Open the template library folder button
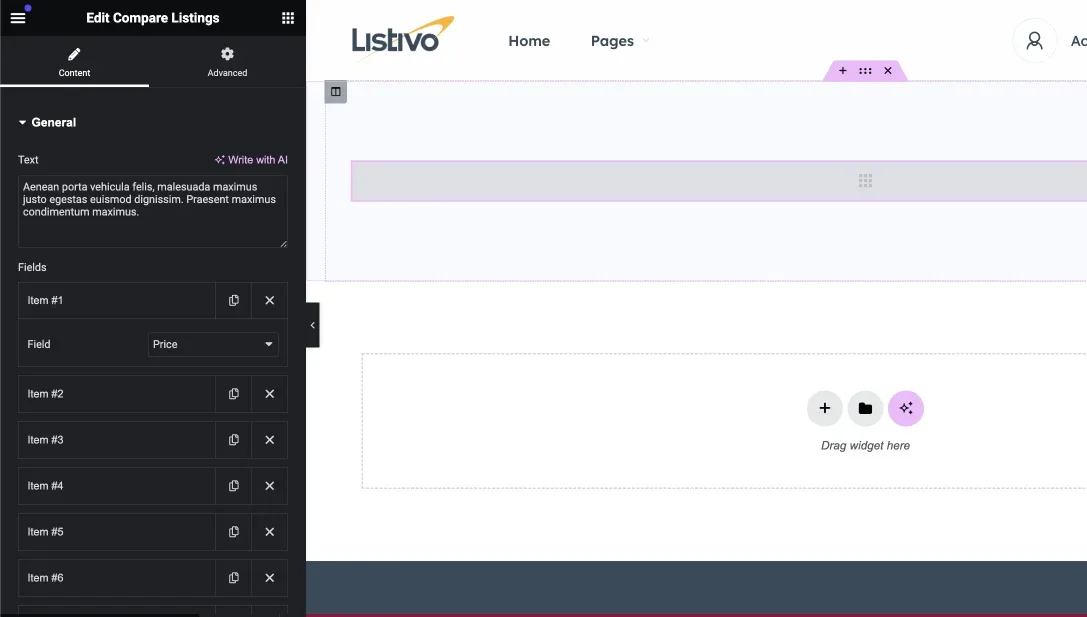 [865, 408]
